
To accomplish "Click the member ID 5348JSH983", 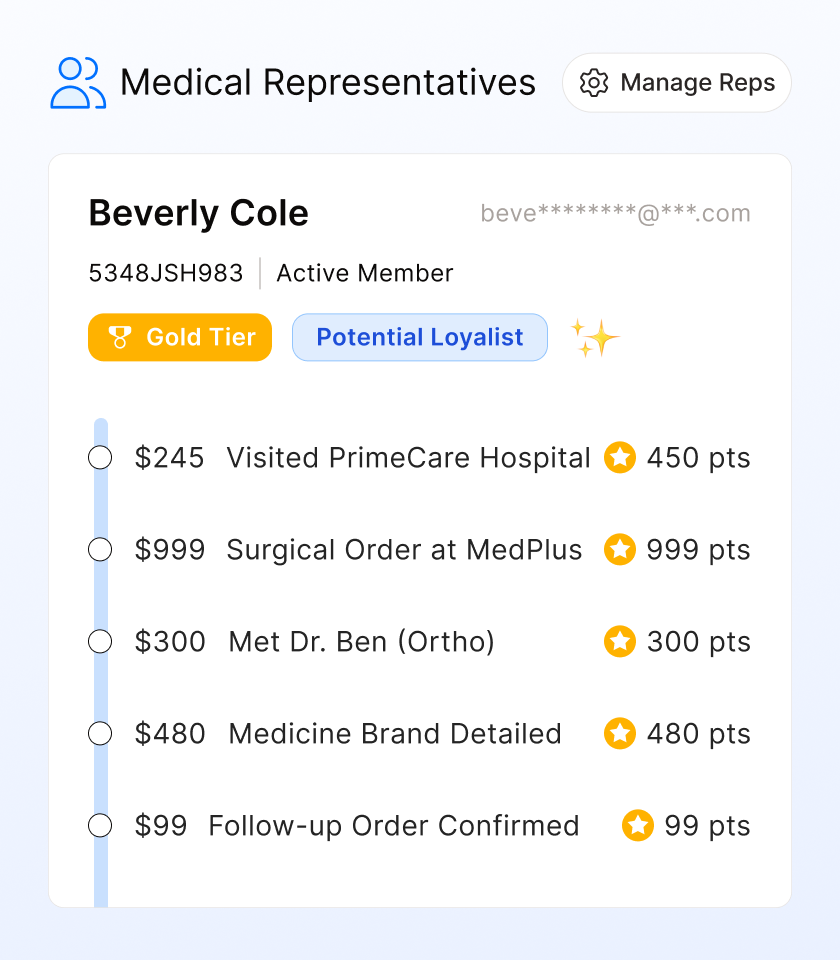I will 166,273.
